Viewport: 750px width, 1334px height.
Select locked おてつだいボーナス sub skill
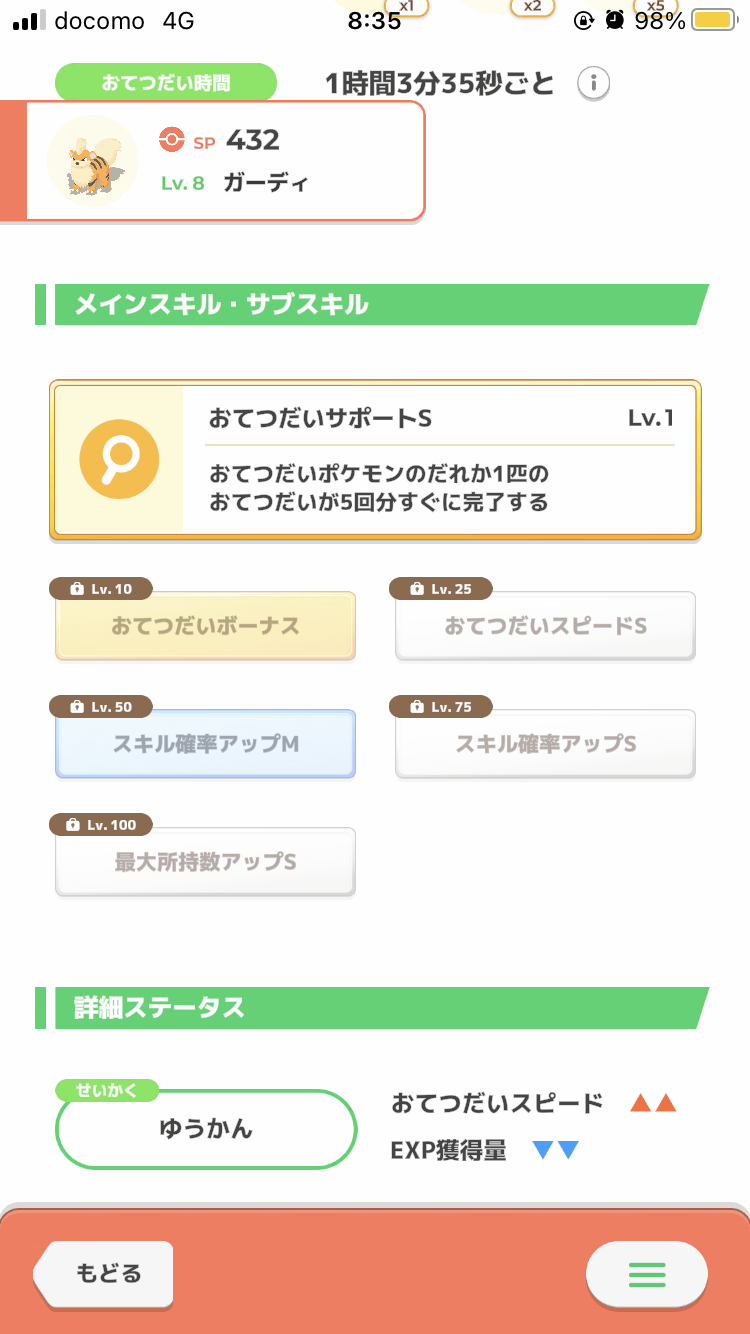pyautogui.click(x=205, y=627)
